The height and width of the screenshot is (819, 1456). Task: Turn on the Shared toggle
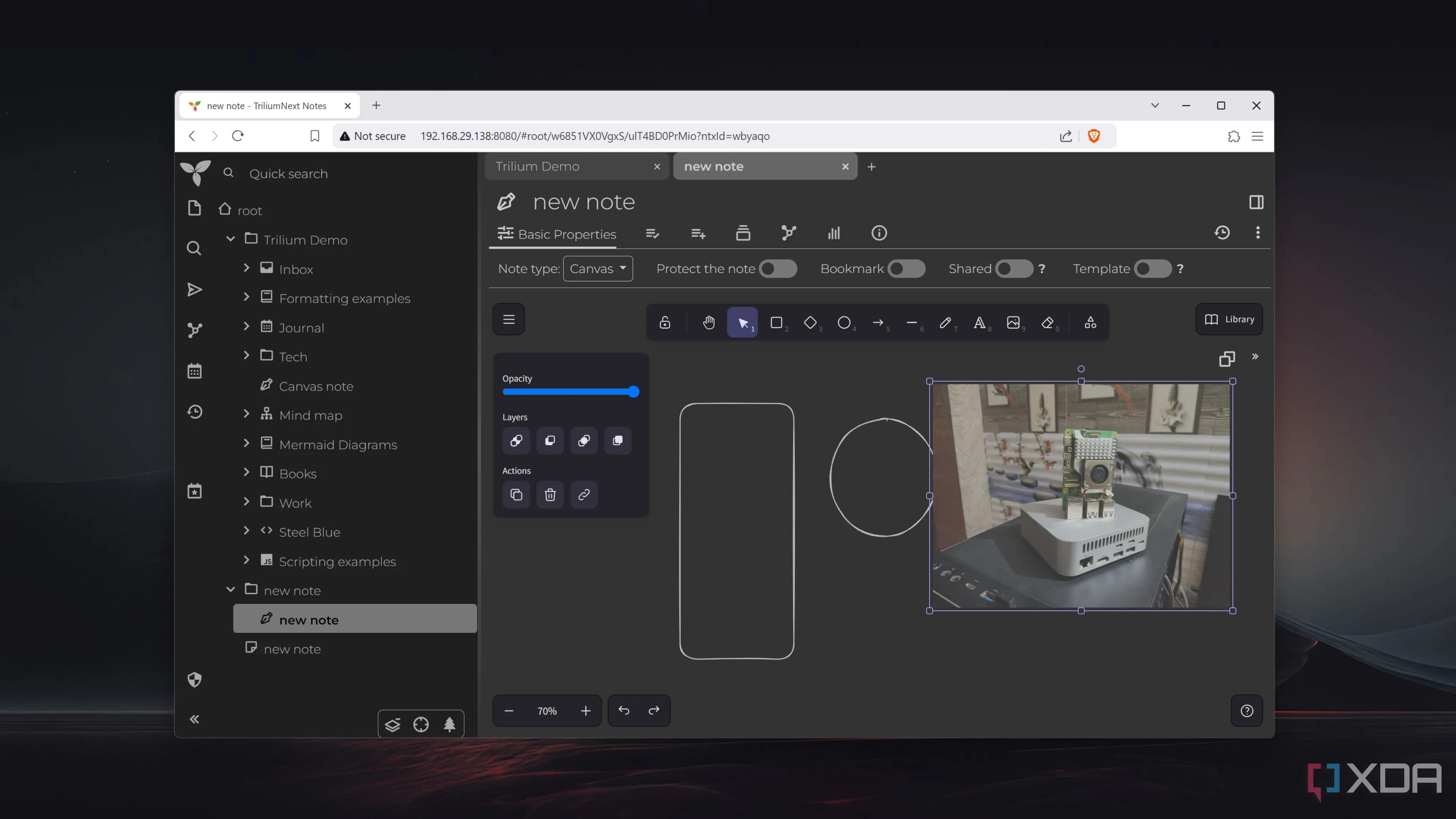pos(1014,268)
